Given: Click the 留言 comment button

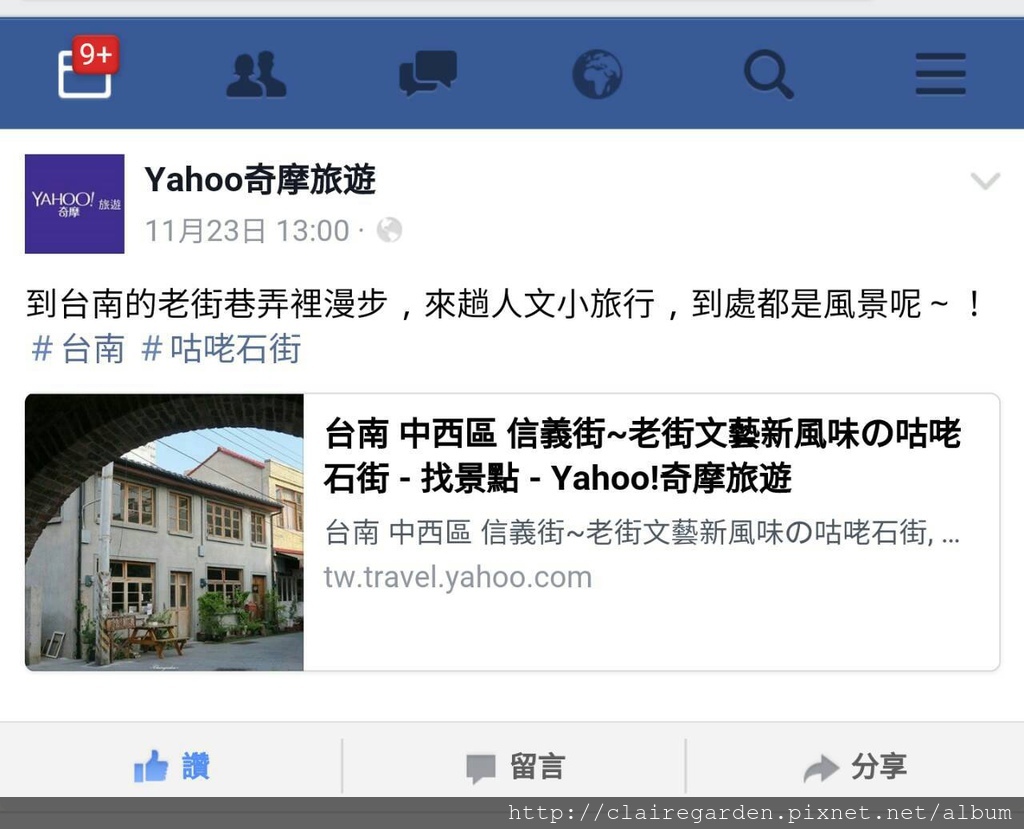Looking at the screenshot, I should (x=515, y=767).
